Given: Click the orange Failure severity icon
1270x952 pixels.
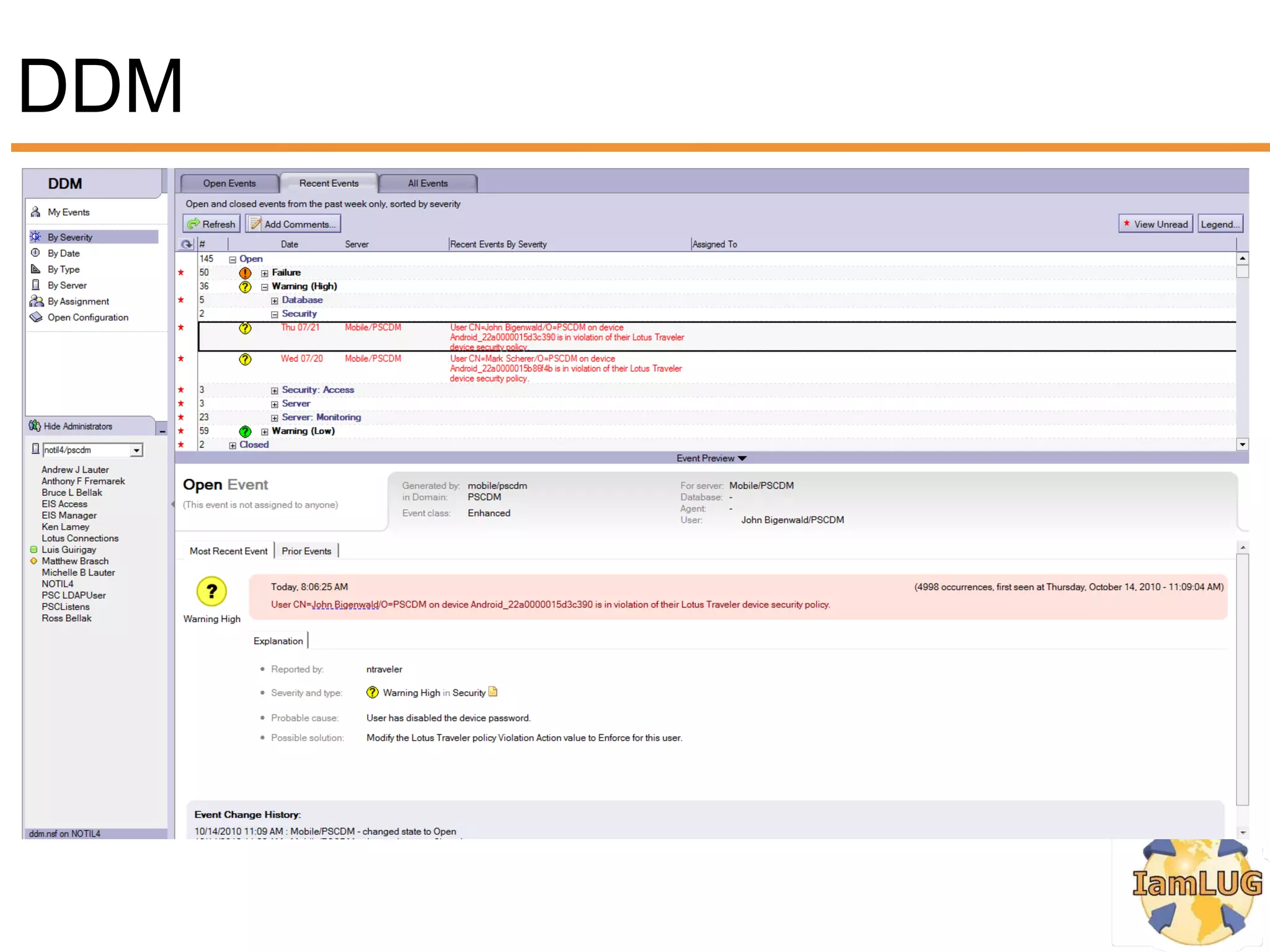Looking at the screenshot, I should click(245, 273).
